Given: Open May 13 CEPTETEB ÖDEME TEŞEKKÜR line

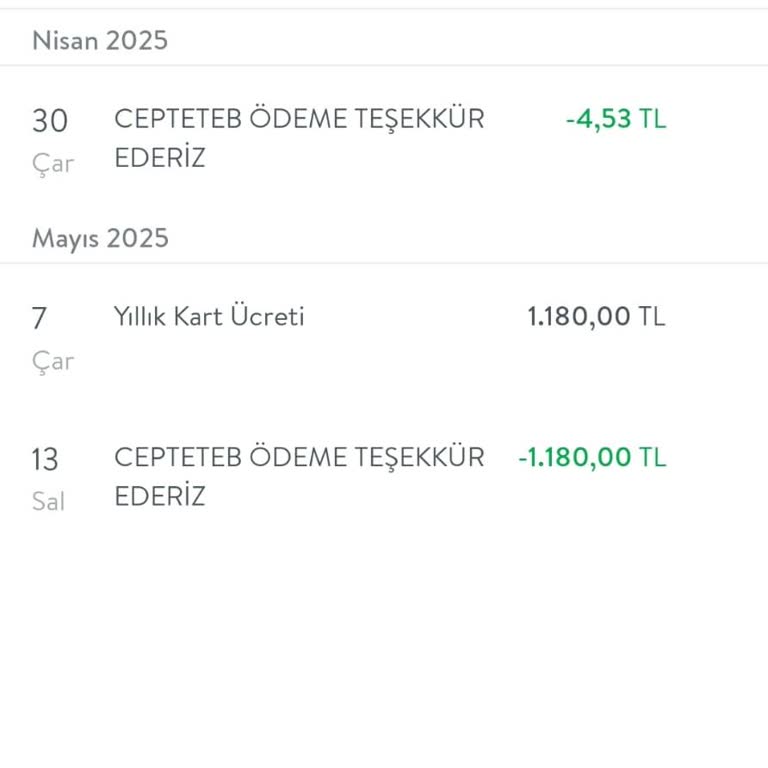Looking at the screenshot, I should (x=299, y=457).
